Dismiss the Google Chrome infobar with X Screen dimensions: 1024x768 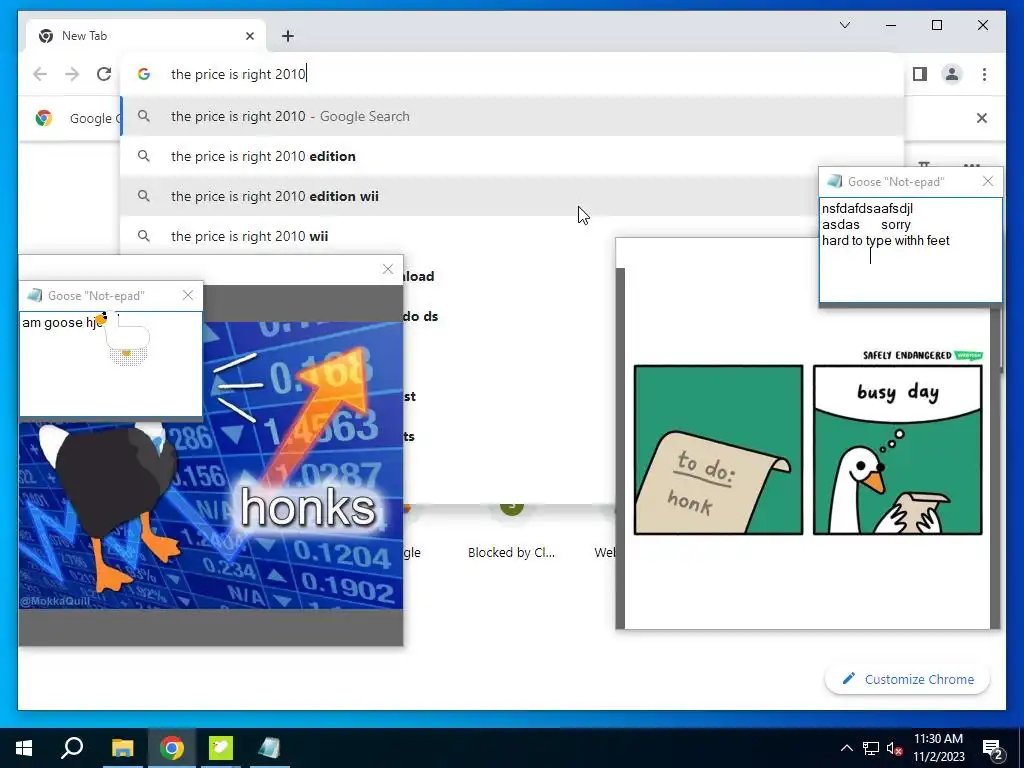[x=982, y=118]
